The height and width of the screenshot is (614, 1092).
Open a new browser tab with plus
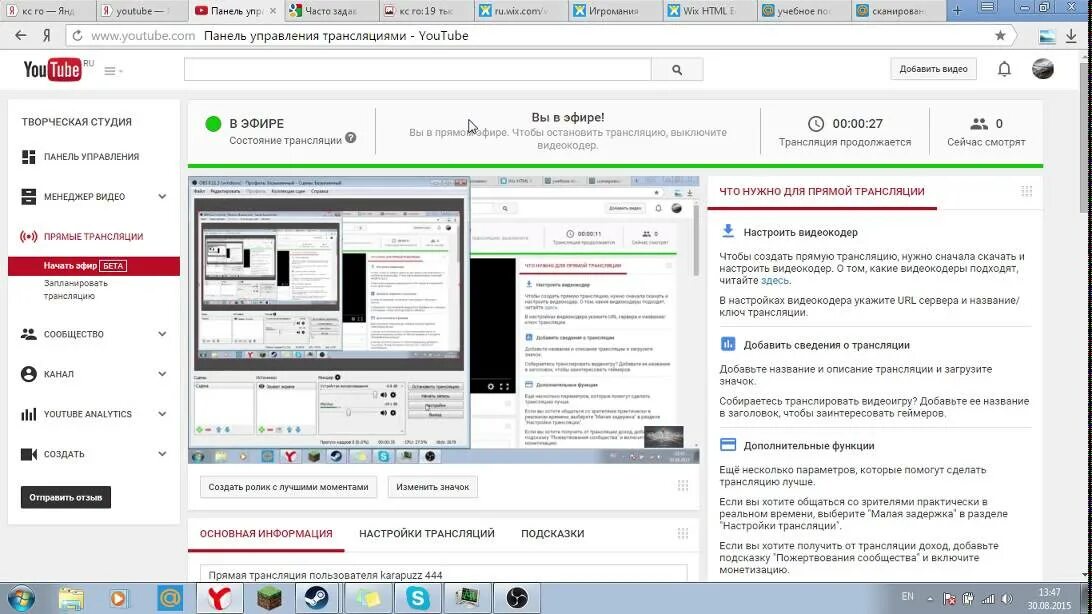[958, 10]
